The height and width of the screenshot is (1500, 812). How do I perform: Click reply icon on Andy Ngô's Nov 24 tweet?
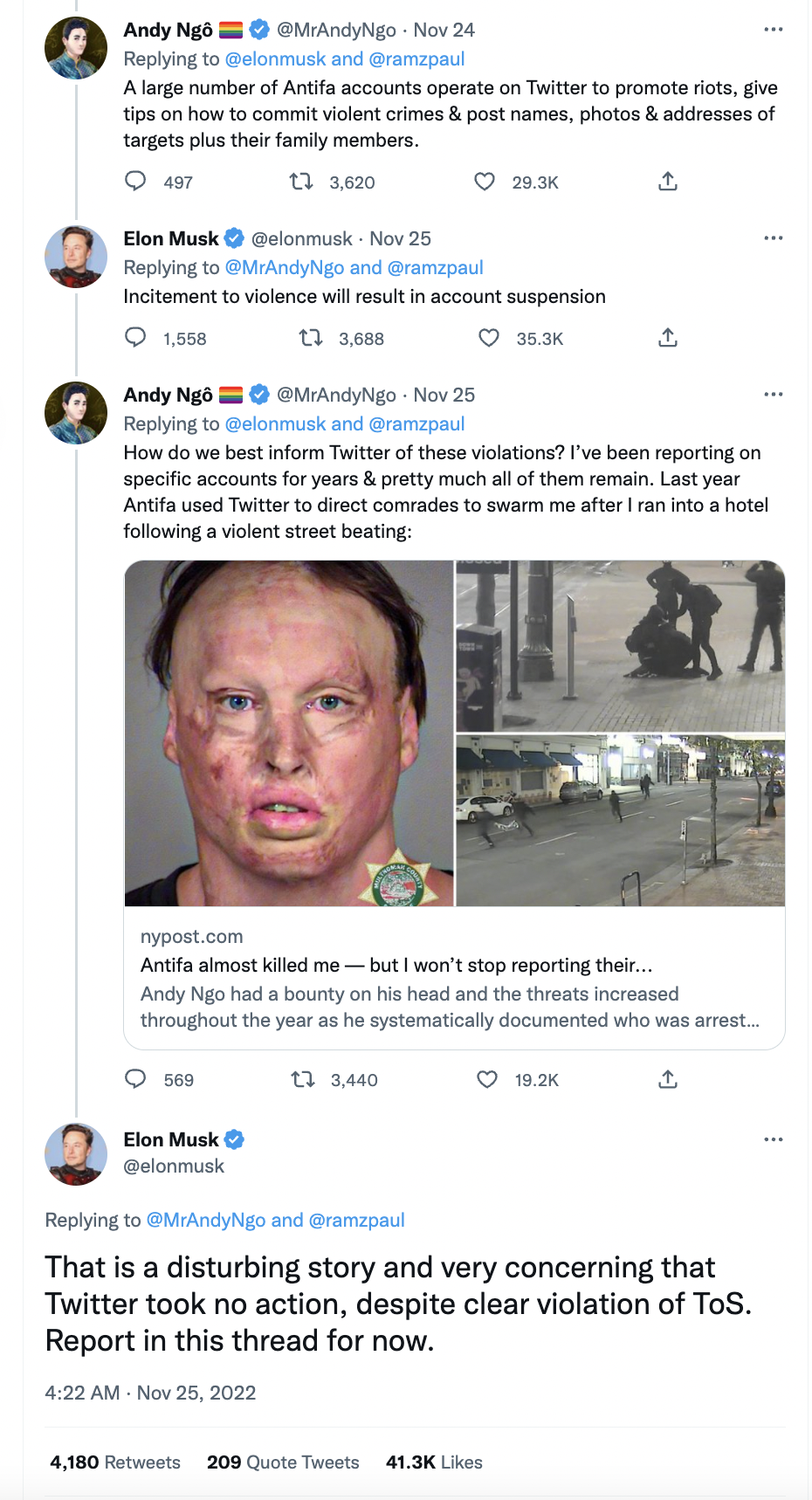[x=135, y=182]
